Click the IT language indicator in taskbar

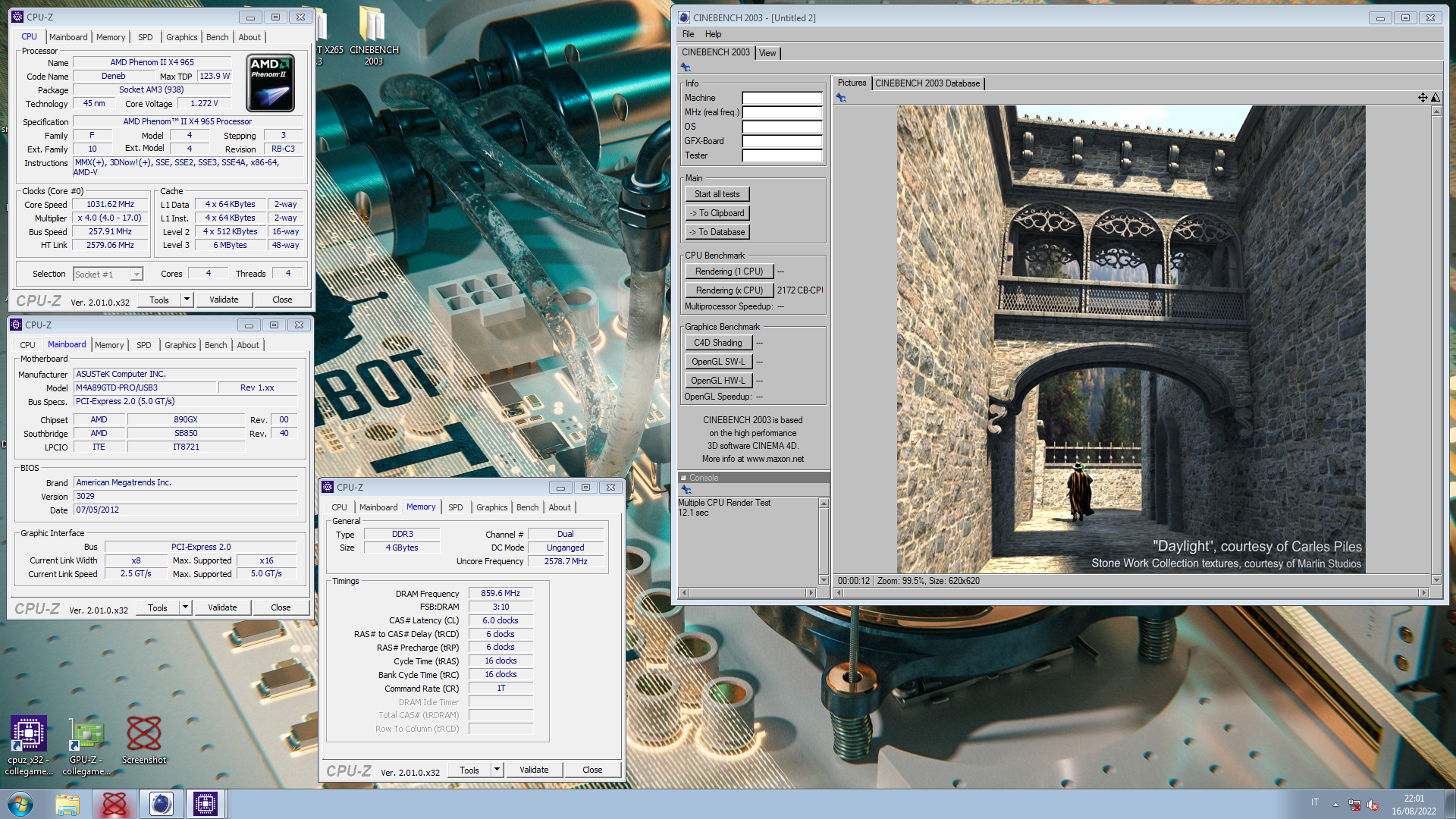pyautogui.click(x=1314, y=802)
